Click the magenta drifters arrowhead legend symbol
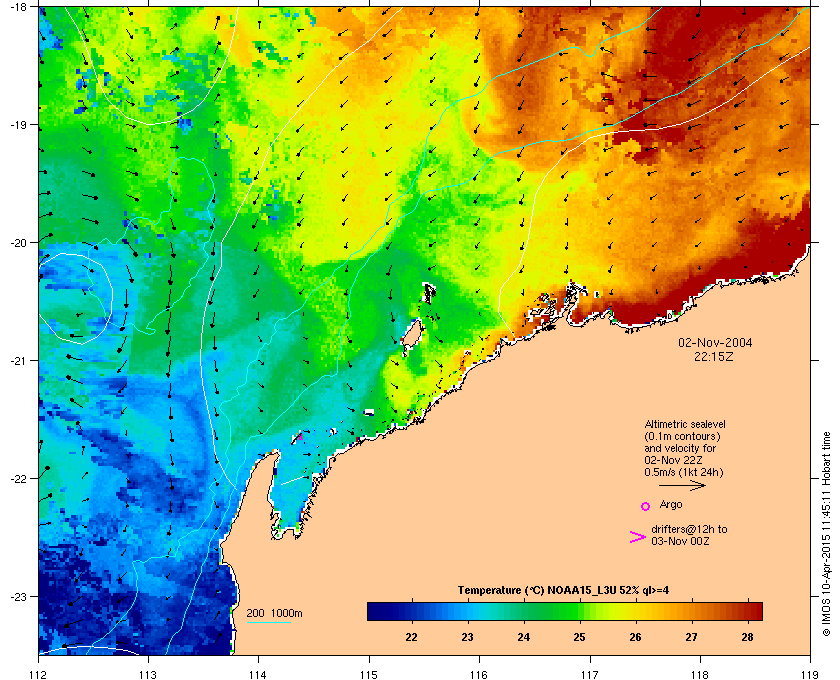The width and height of the screenshot is (840, 680). click(637, 537)
